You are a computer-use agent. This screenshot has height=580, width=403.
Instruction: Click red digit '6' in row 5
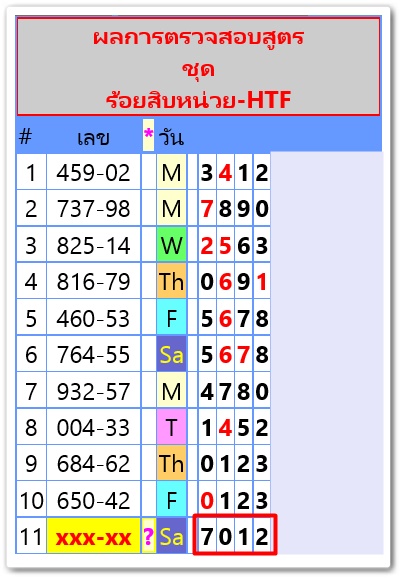click(225, 318)
